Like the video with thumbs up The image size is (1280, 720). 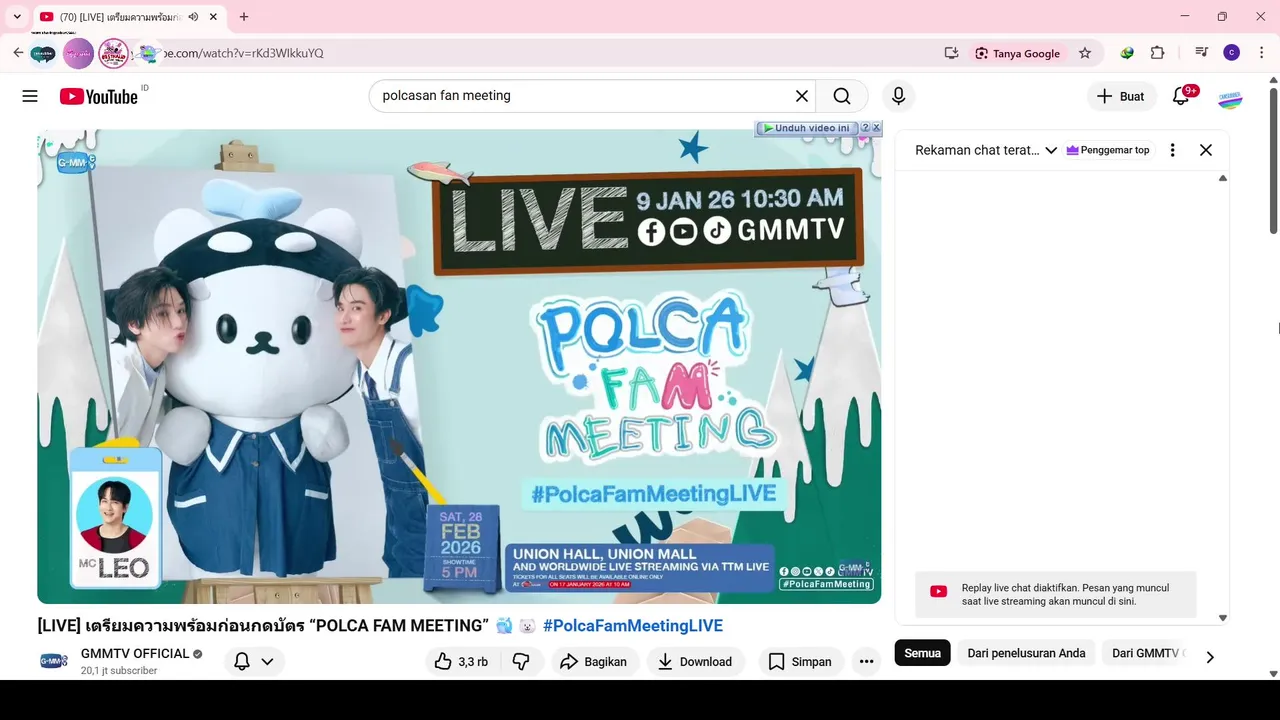coord(461,661)
